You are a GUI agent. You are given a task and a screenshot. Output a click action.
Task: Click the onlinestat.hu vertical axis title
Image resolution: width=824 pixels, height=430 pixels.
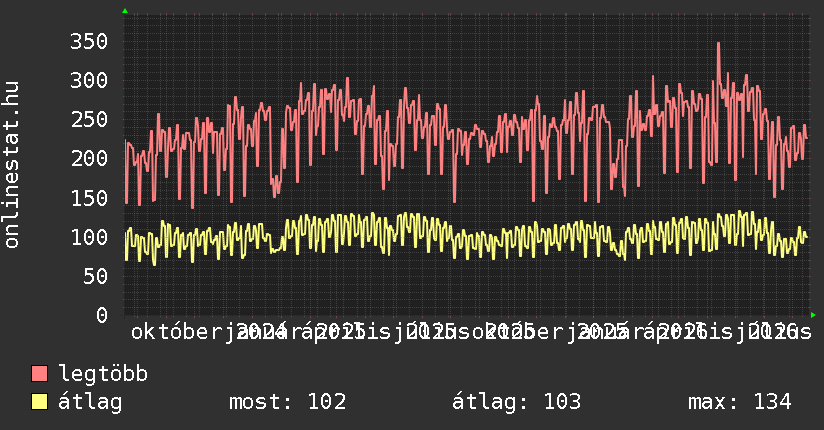[11, 165]
